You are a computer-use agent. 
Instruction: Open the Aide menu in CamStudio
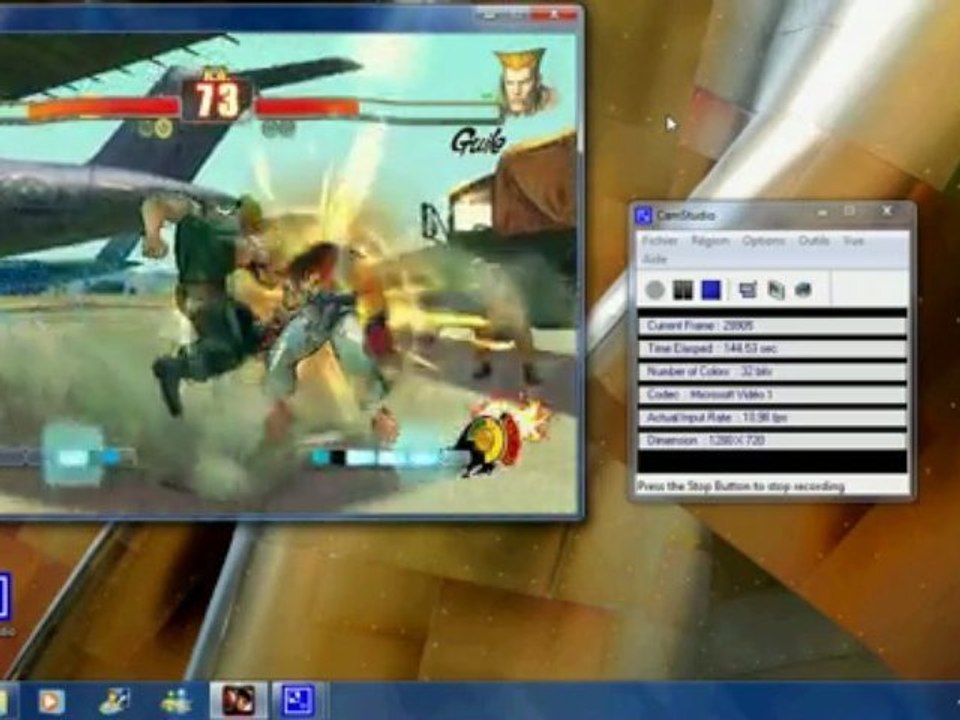click(x=654, y=259)
